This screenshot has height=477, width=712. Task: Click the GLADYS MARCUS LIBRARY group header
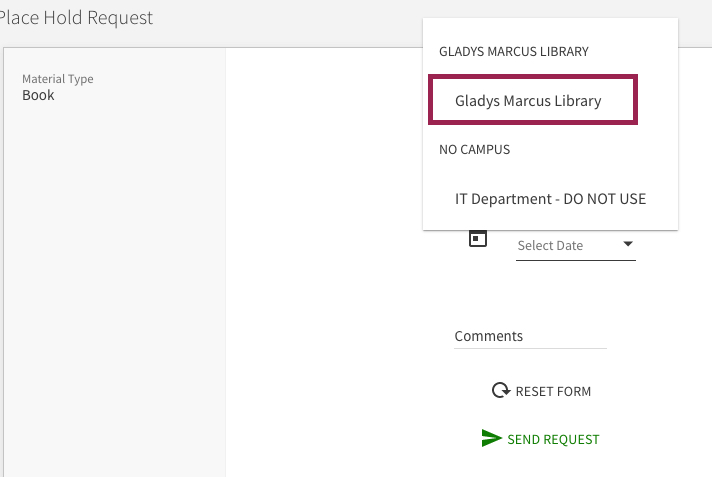point(514,51)
